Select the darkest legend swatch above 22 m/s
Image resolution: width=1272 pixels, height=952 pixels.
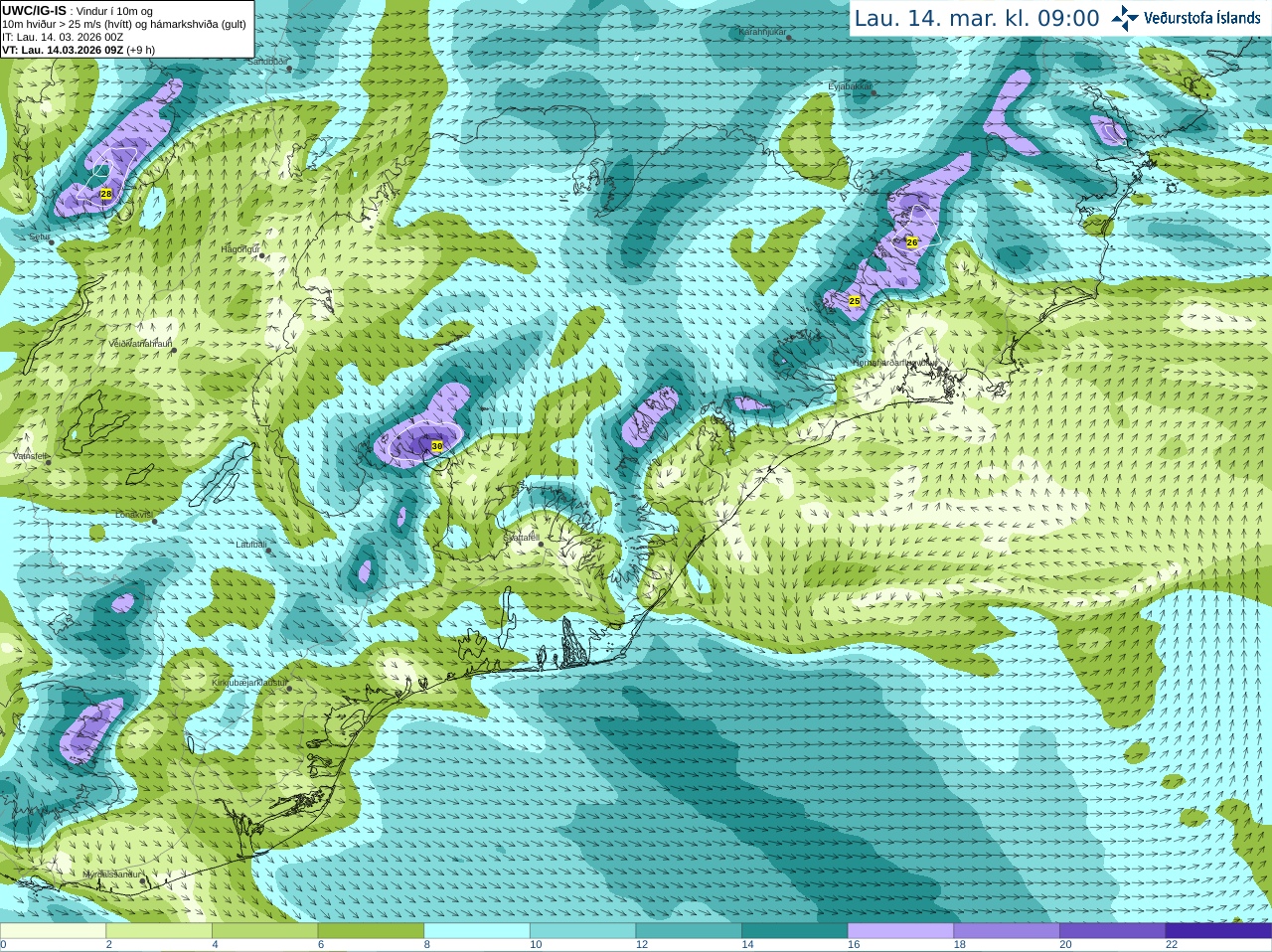click(1218, 931)
